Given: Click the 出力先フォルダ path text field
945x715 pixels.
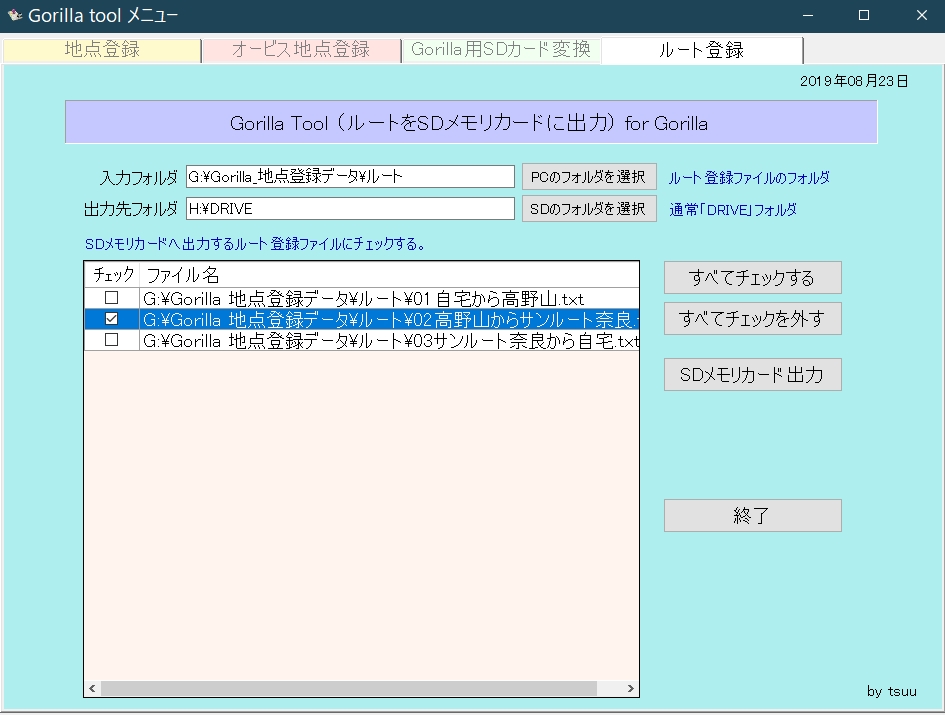Looking at the screenshot, I should 350,209.
